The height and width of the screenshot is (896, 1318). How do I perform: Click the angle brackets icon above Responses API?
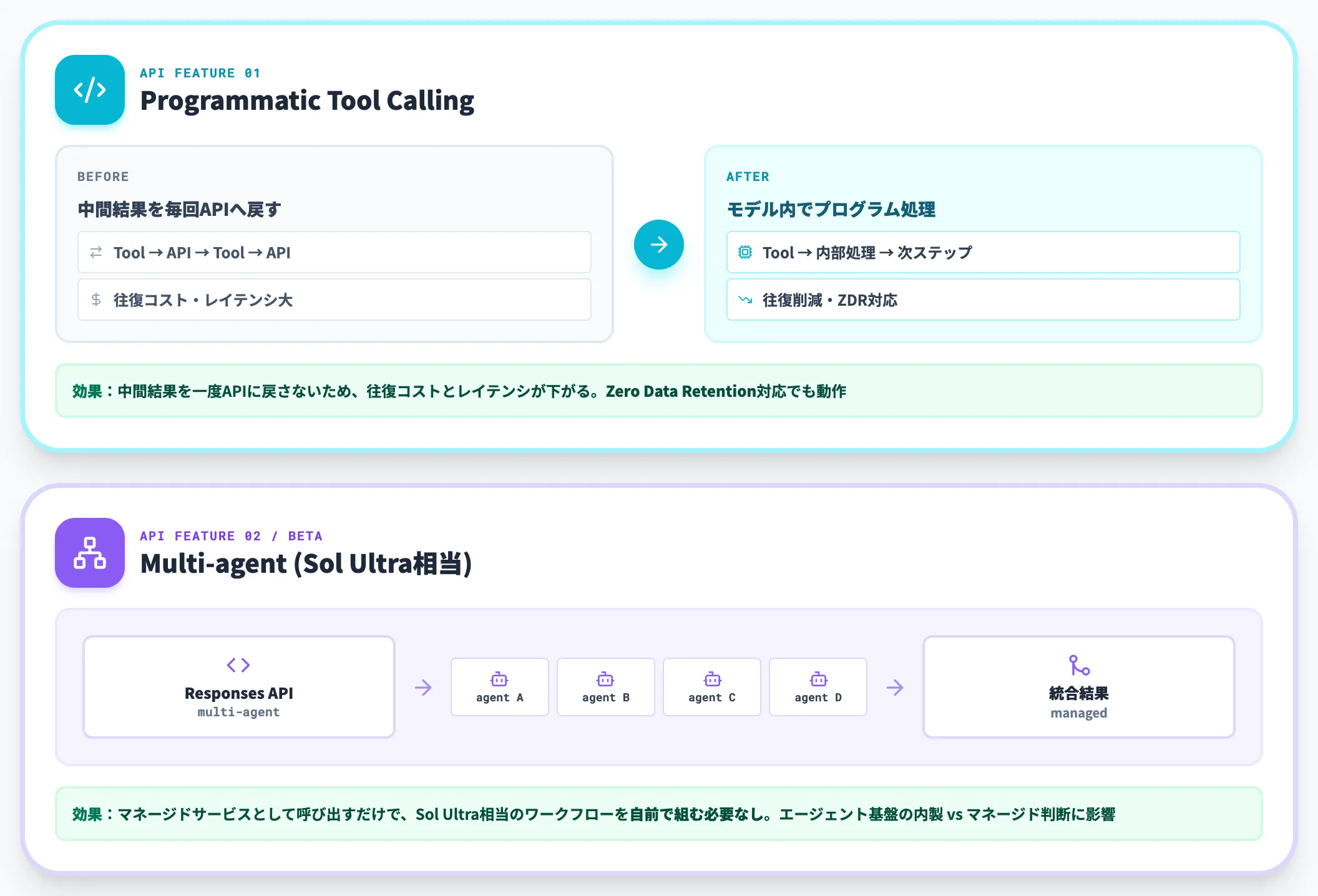point(238,665)
